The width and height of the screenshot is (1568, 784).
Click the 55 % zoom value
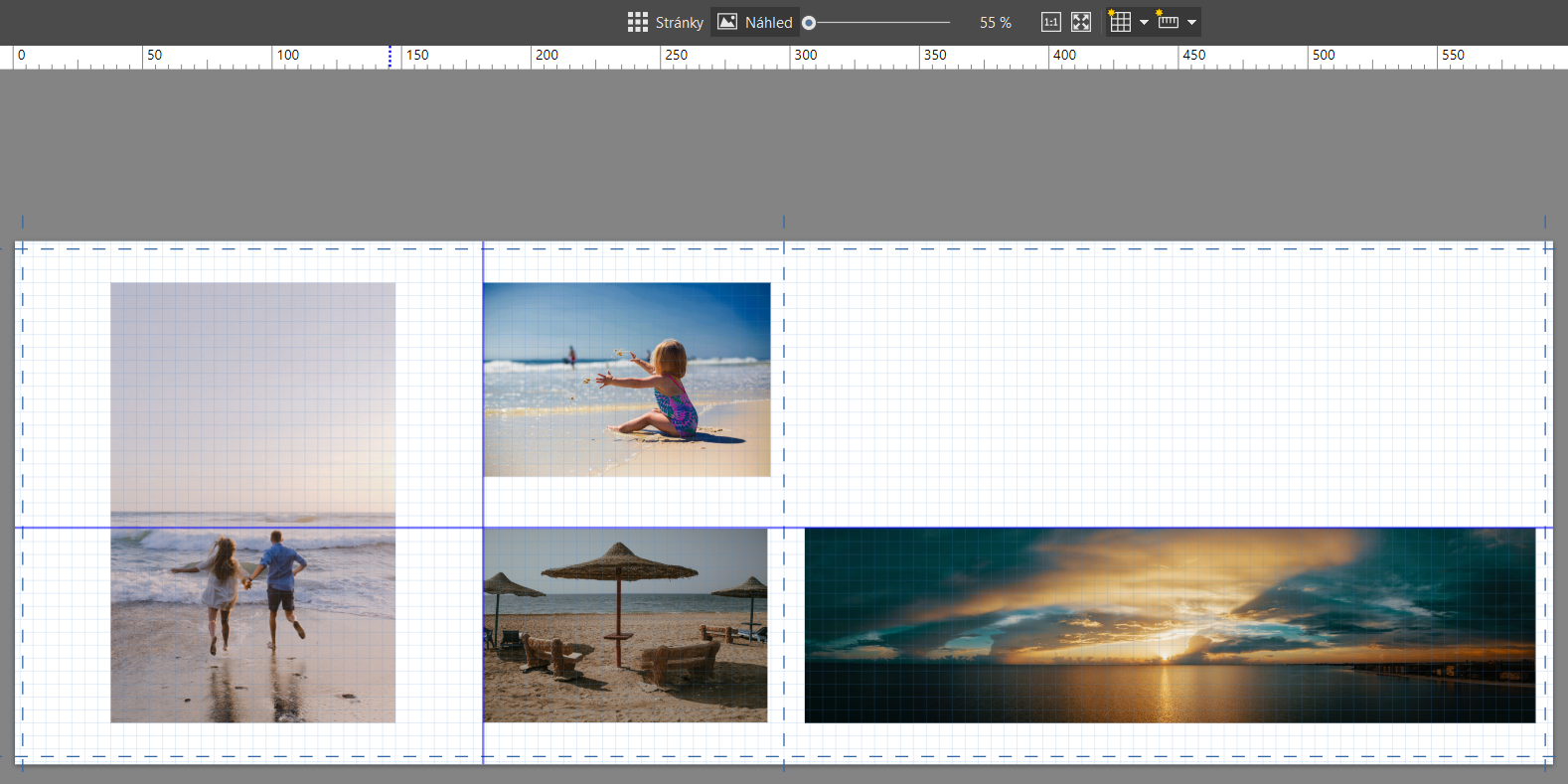[995, 22]
